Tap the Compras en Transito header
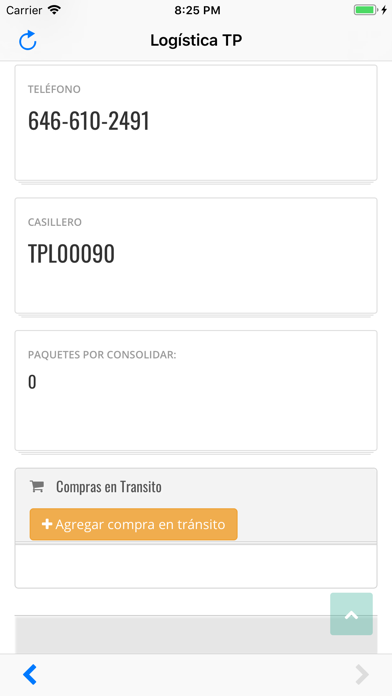This screenshot has height=696, width=392. [109, 487]
